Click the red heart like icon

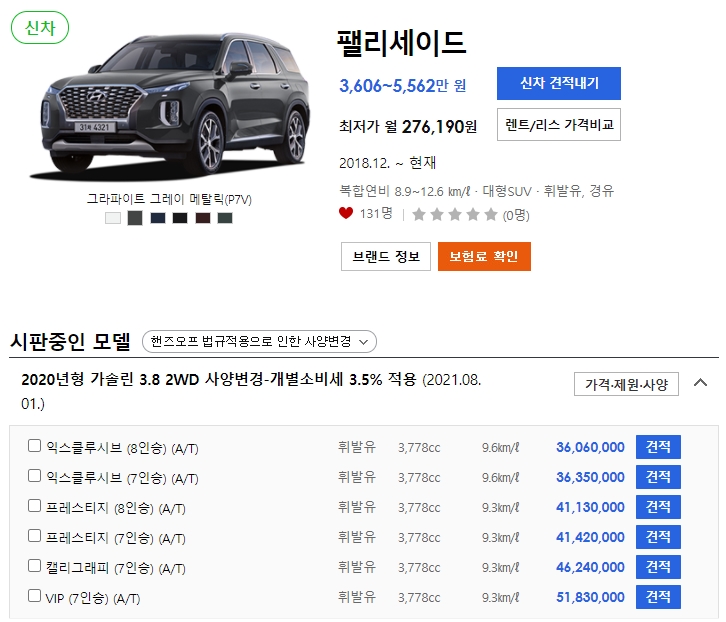coord(346,213)
